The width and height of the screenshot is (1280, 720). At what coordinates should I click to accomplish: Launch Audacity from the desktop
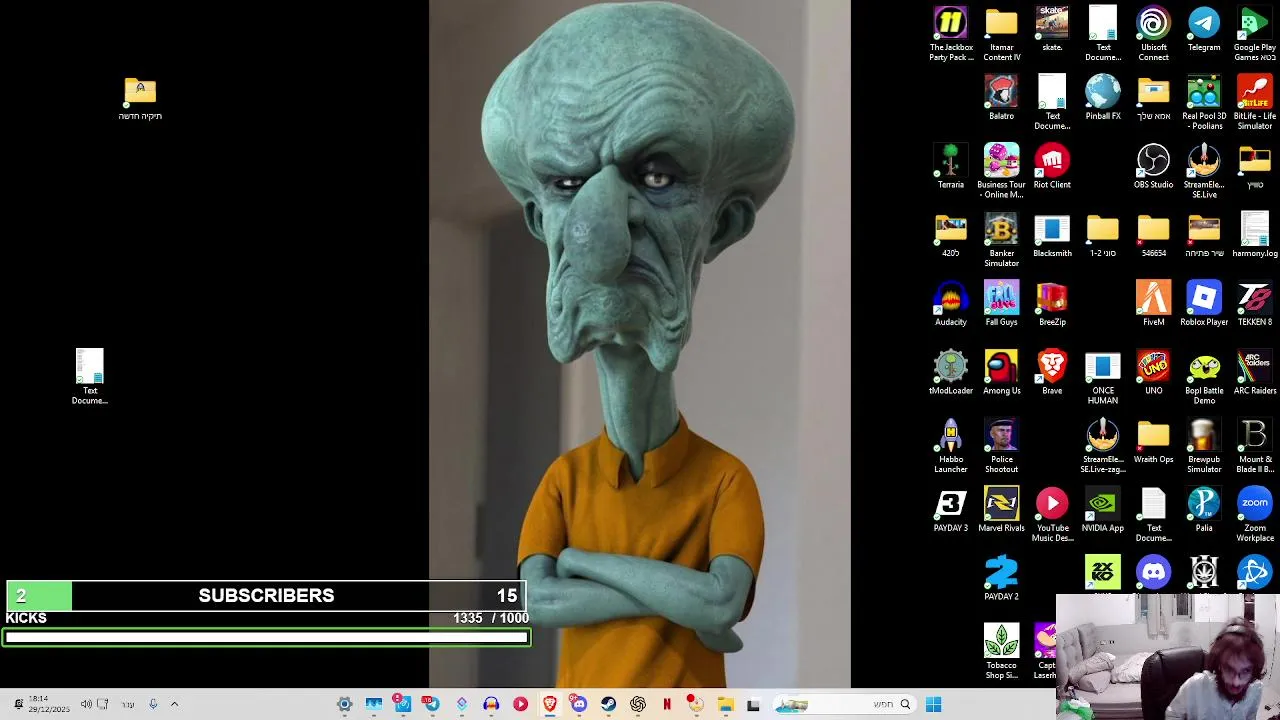tap(951, 304)
